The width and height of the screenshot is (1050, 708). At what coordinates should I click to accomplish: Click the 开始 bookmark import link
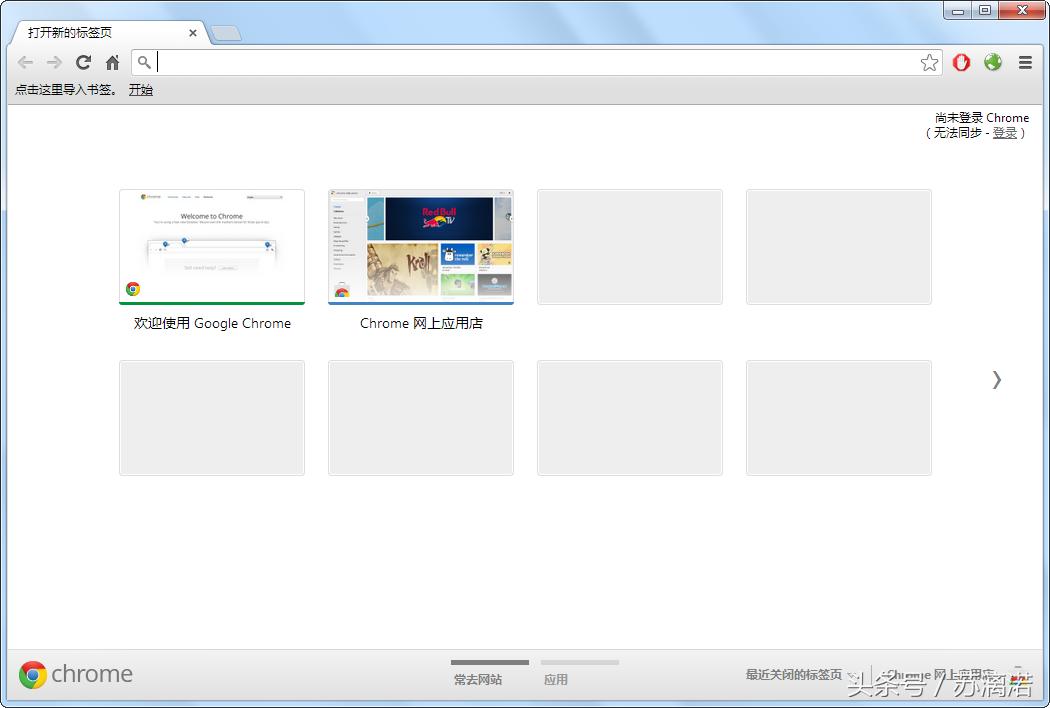[141, 90]
